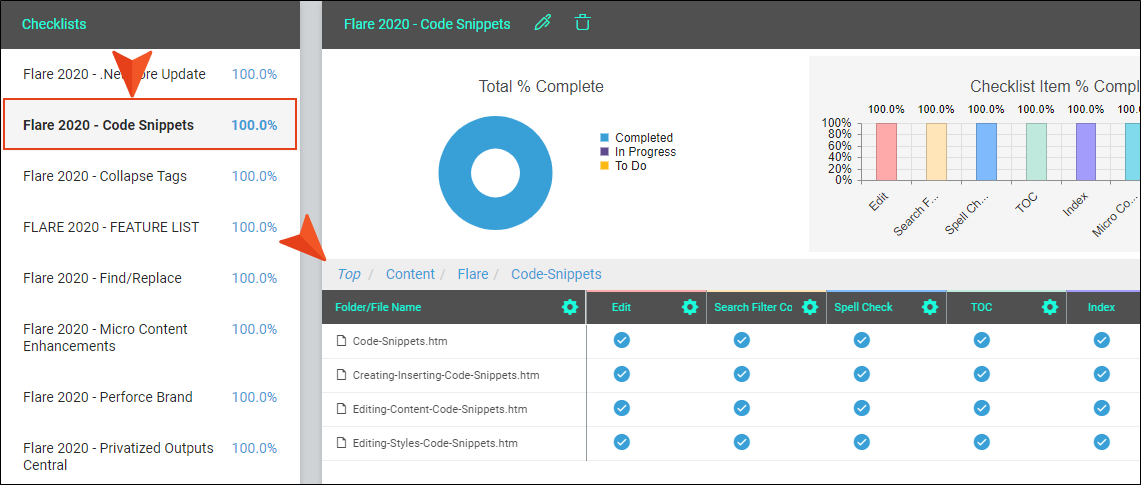Click the blue Spell Check bar in chart
The image size is (1141, 485).
[x=986, y=151]
